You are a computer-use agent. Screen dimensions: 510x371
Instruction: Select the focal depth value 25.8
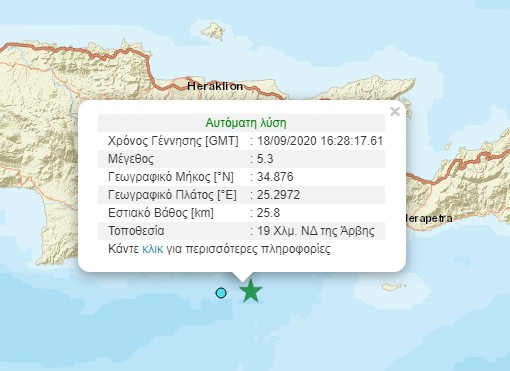coord(268,213)
